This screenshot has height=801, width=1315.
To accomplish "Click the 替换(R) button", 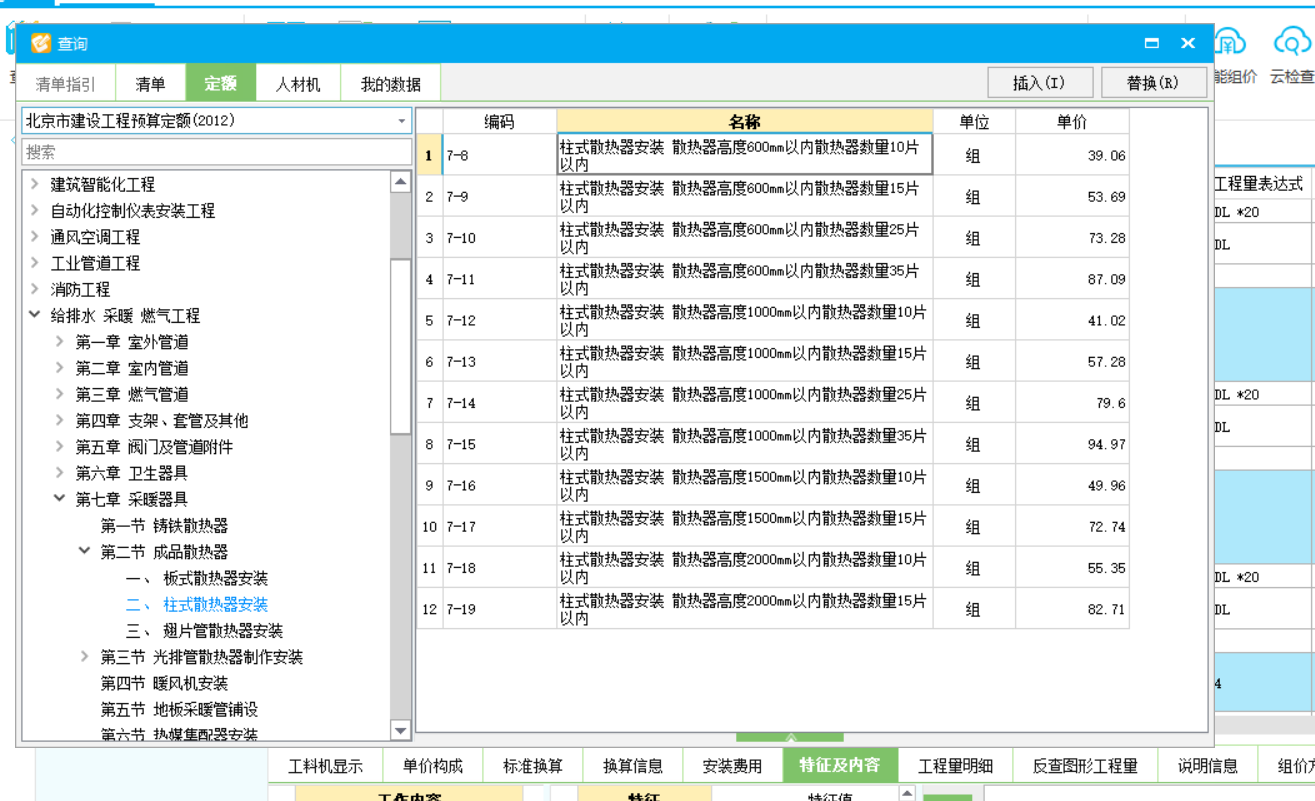I will (1153, 83).
